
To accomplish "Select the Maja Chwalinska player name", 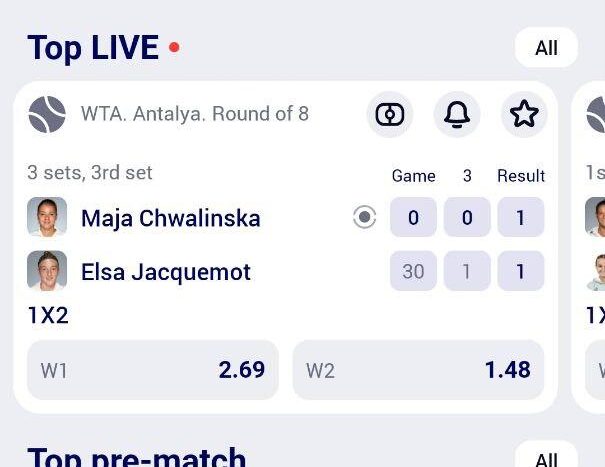I will [171, 218].
